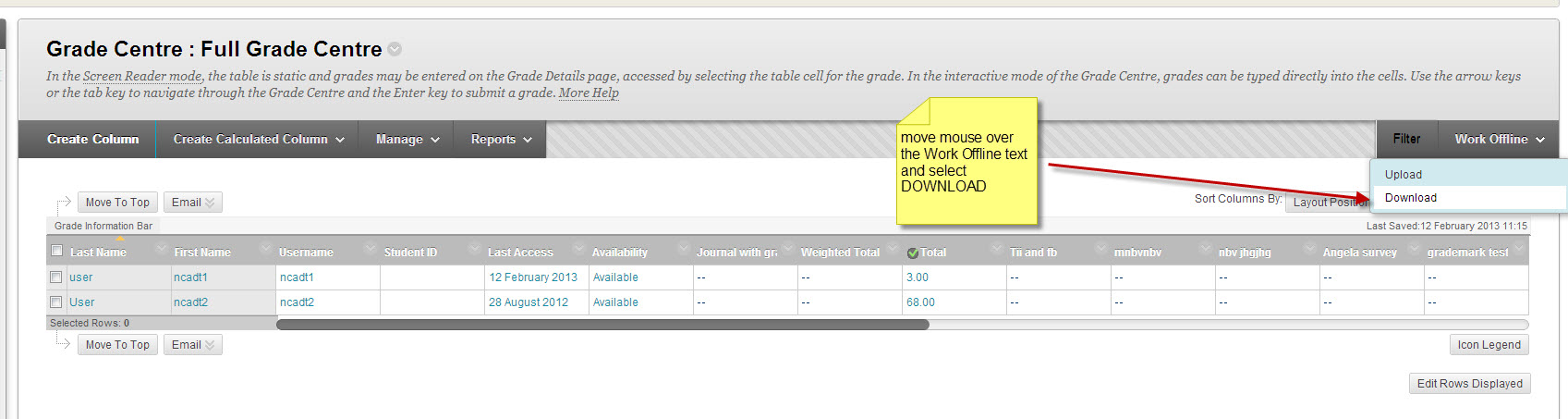Viewport: 1568px width, 419px height.
Task: Select the checkbox for User ncadt2 row
Action: [56, 302]
